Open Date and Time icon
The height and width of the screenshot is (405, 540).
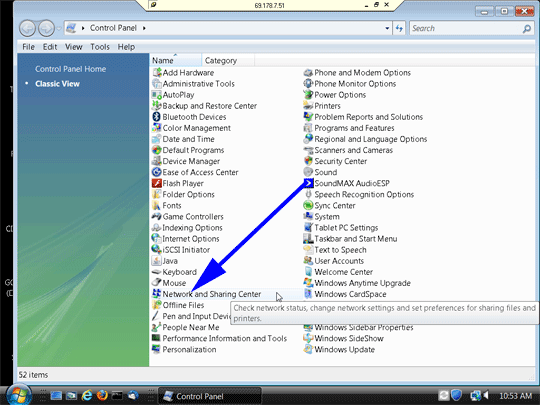click(157, 139)
